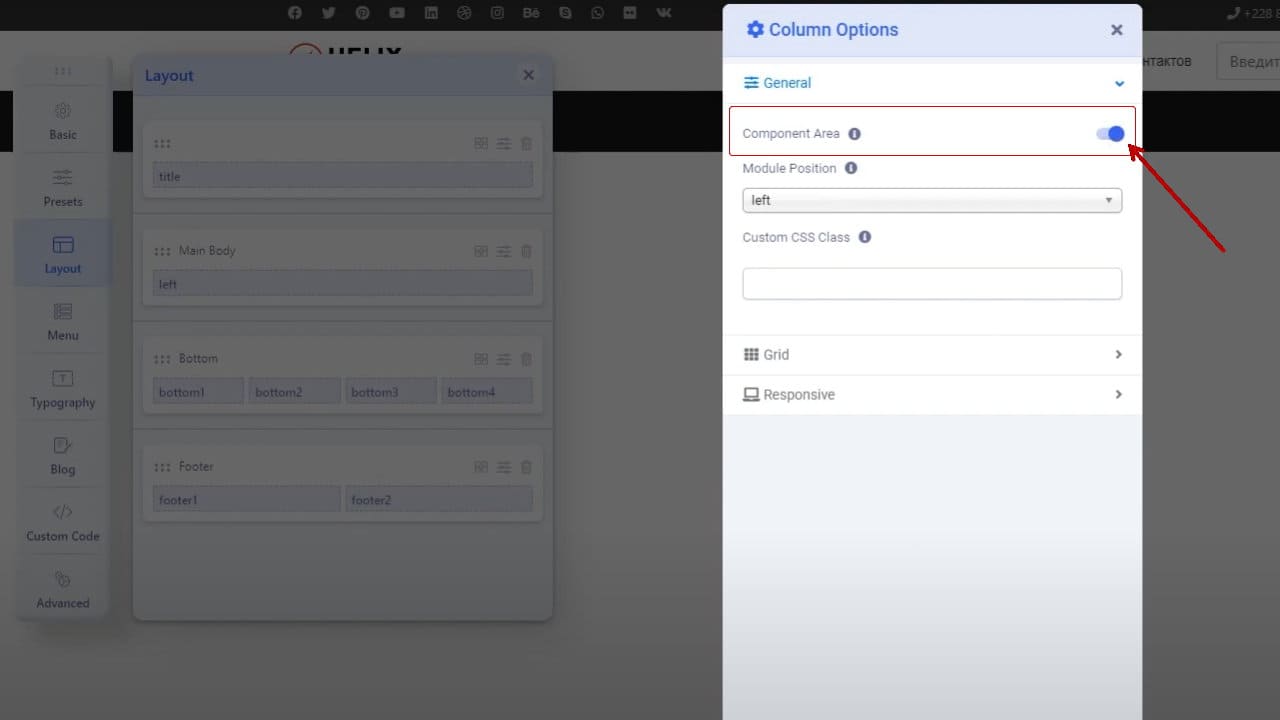Click the site search field on the page
This screenshot has height=720, width=1280.
[x=1248, y=61]
